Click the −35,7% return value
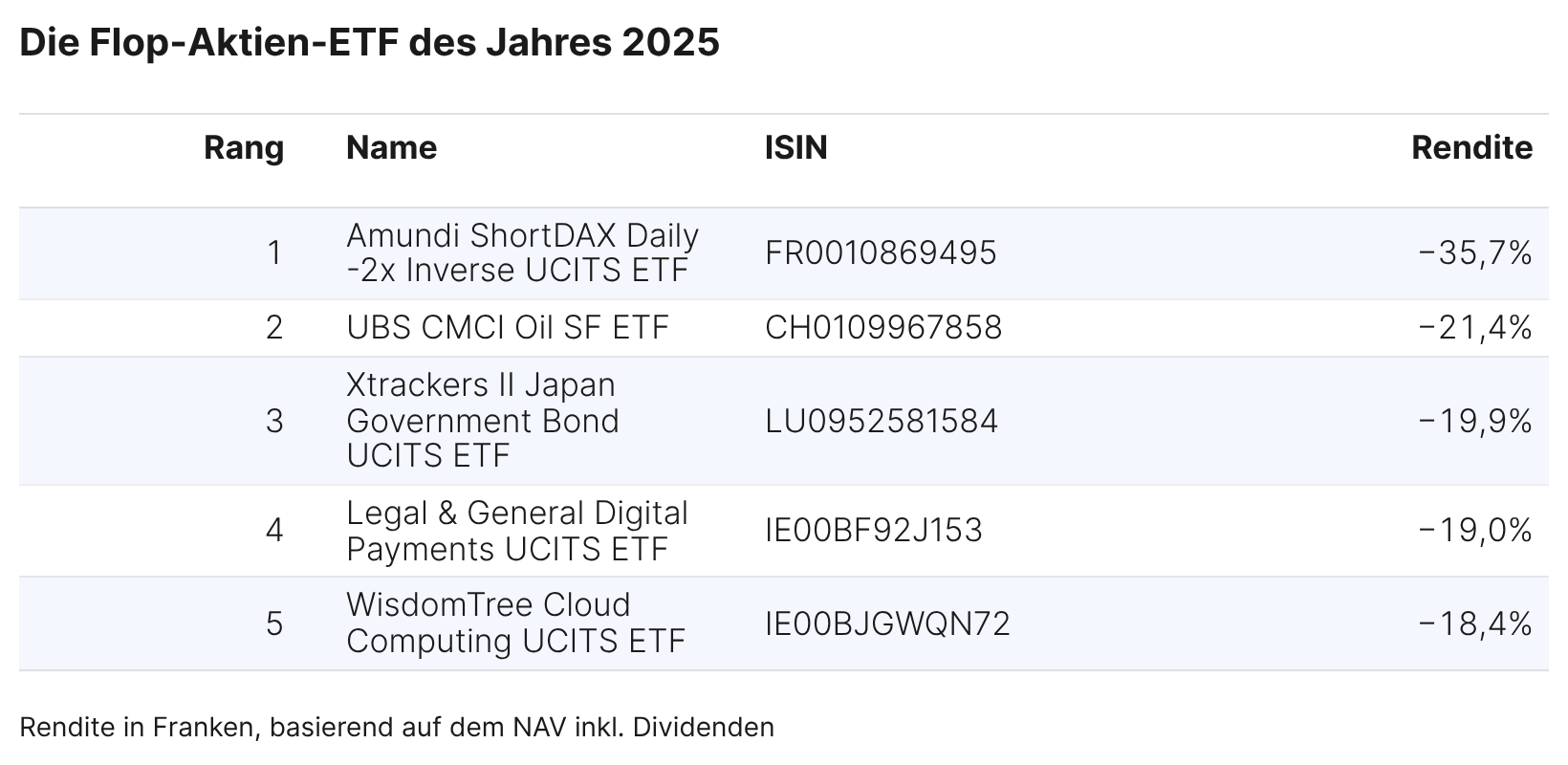 [1475, 253]
